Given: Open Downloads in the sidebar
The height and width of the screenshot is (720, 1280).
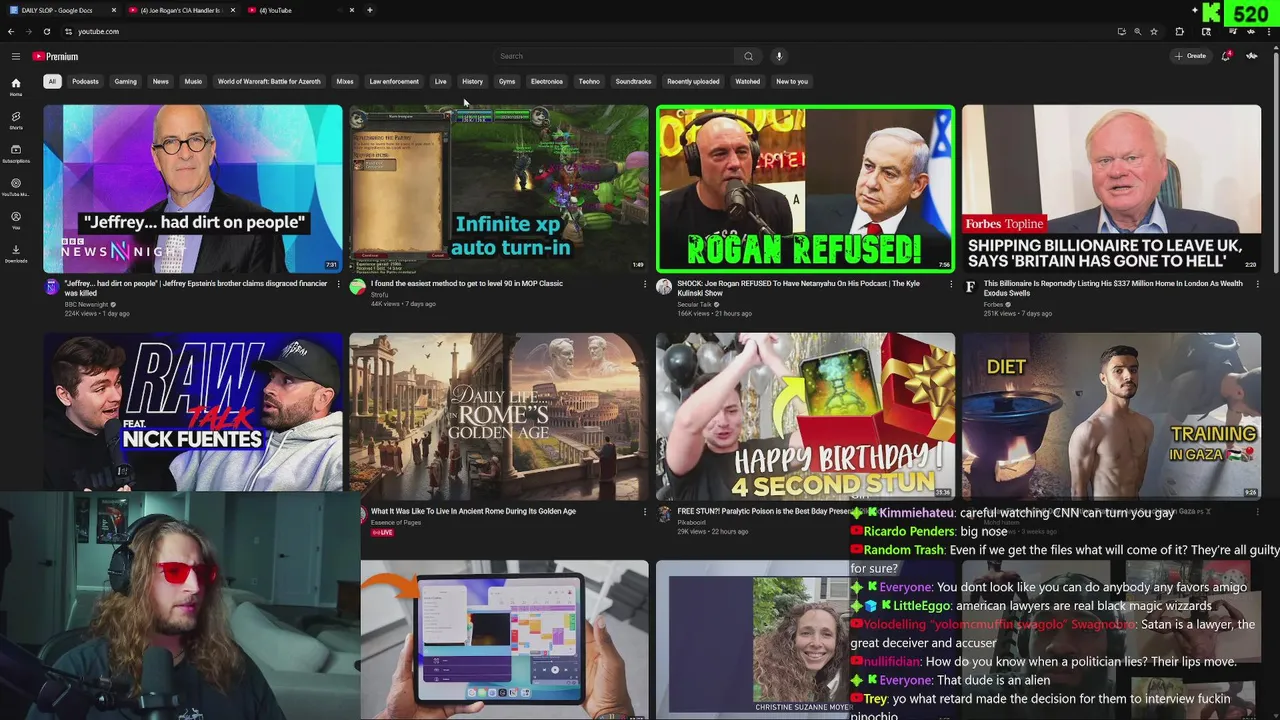Looking at the screenshot, I should pos(16,253).
